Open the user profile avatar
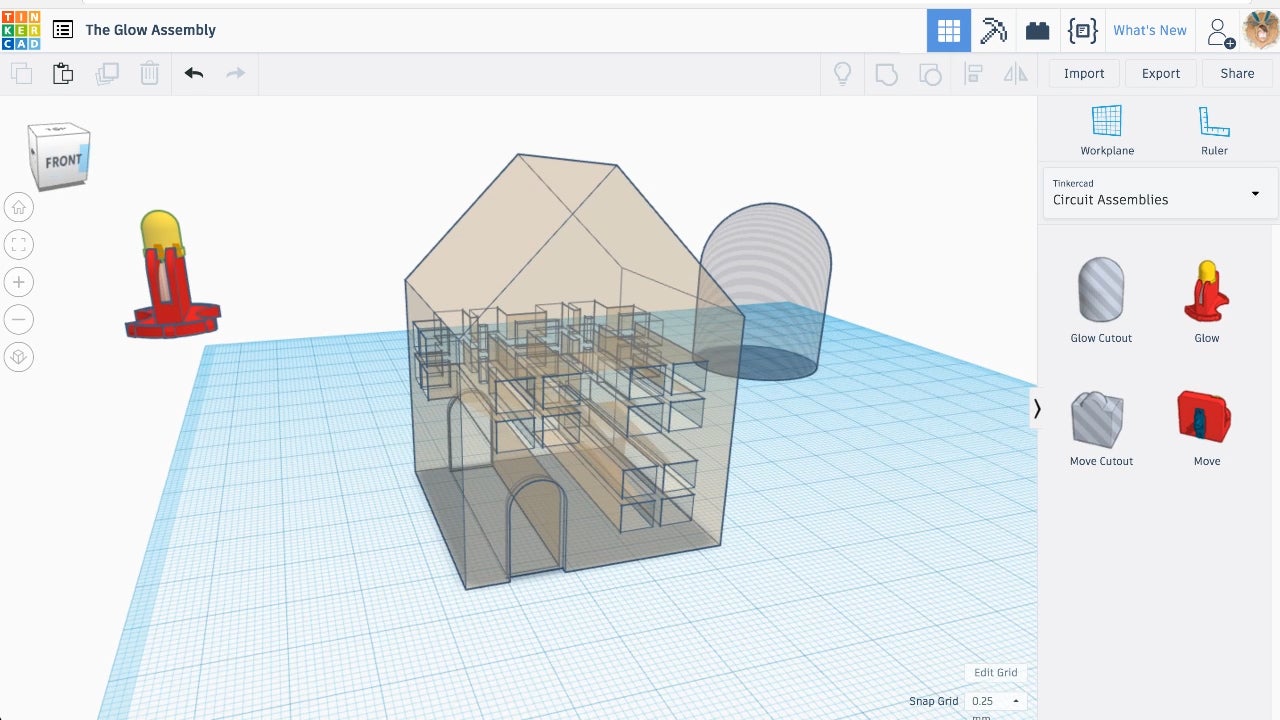 [x=1260, y=30]
